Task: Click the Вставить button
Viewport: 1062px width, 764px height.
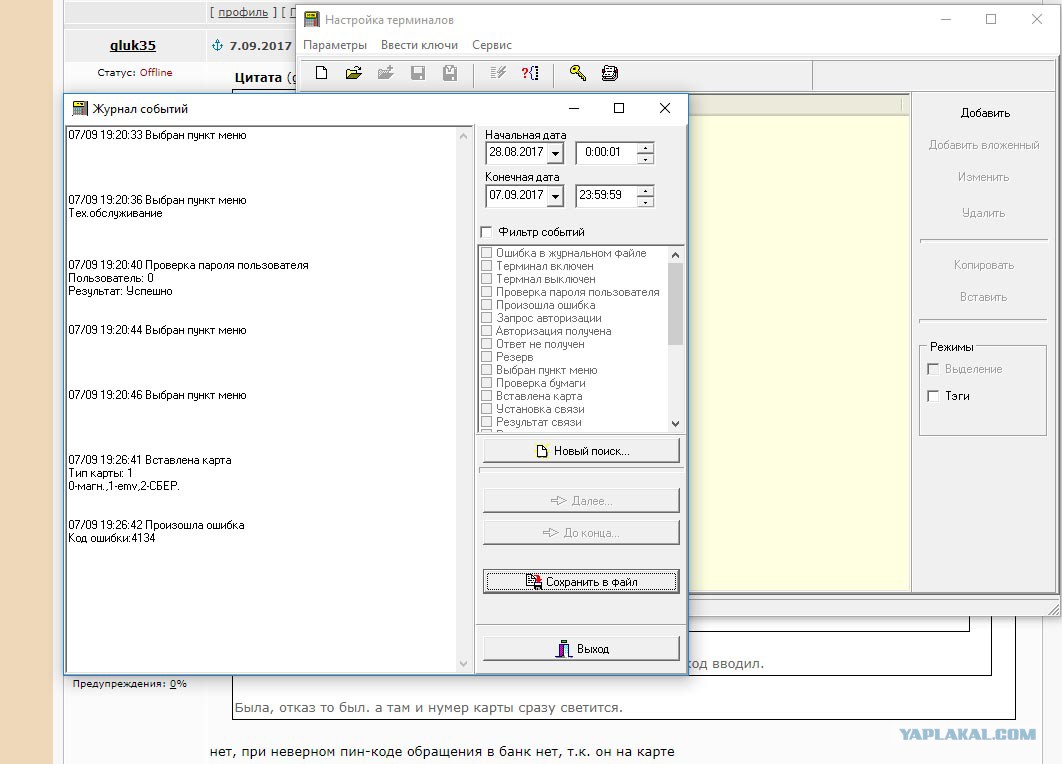Action: pyautogui.click(x=983, y=297)
